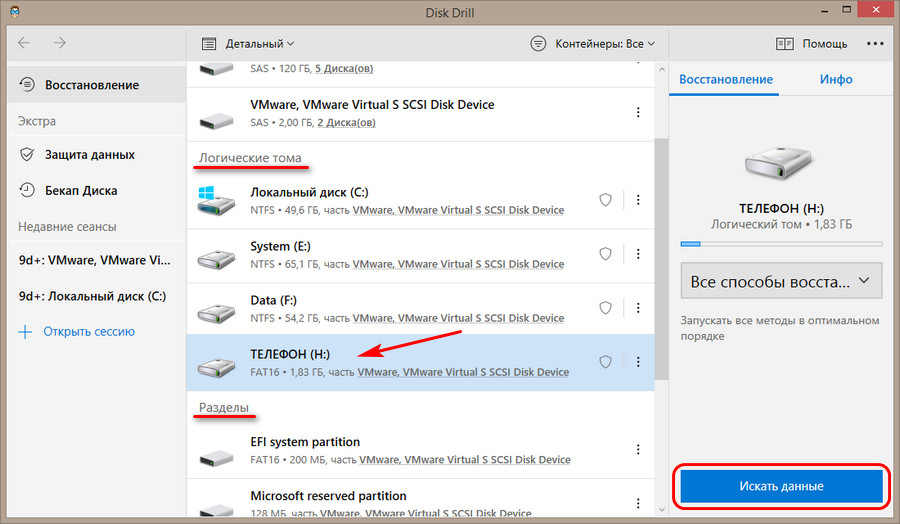
Task: Open the Все способы восста... dropdown
Action: 781,281
